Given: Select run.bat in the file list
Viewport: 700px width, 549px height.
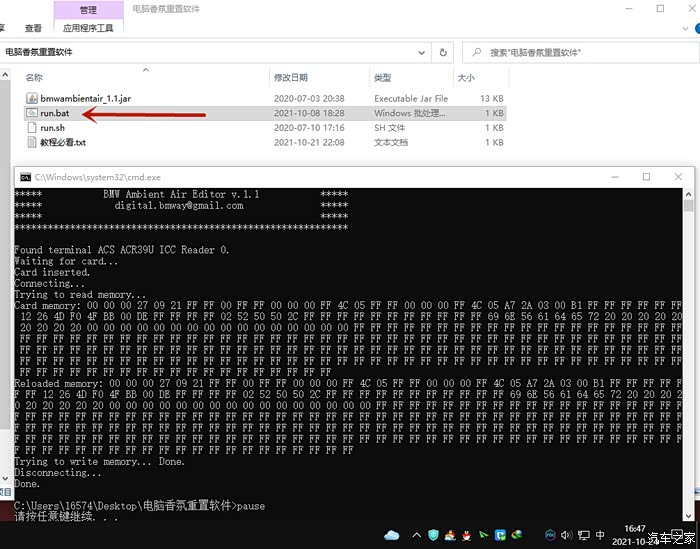Looking at the screenshot, I should (54, 113).
